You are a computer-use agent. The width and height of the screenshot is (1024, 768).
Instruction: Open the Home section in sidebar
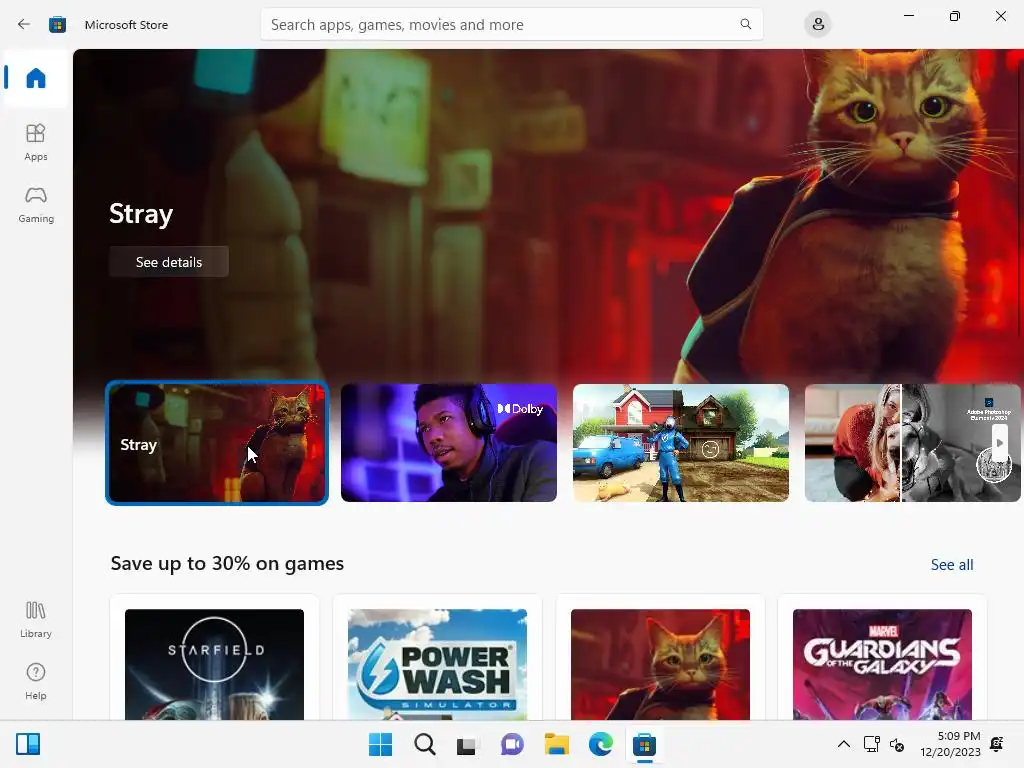(36, 78)
